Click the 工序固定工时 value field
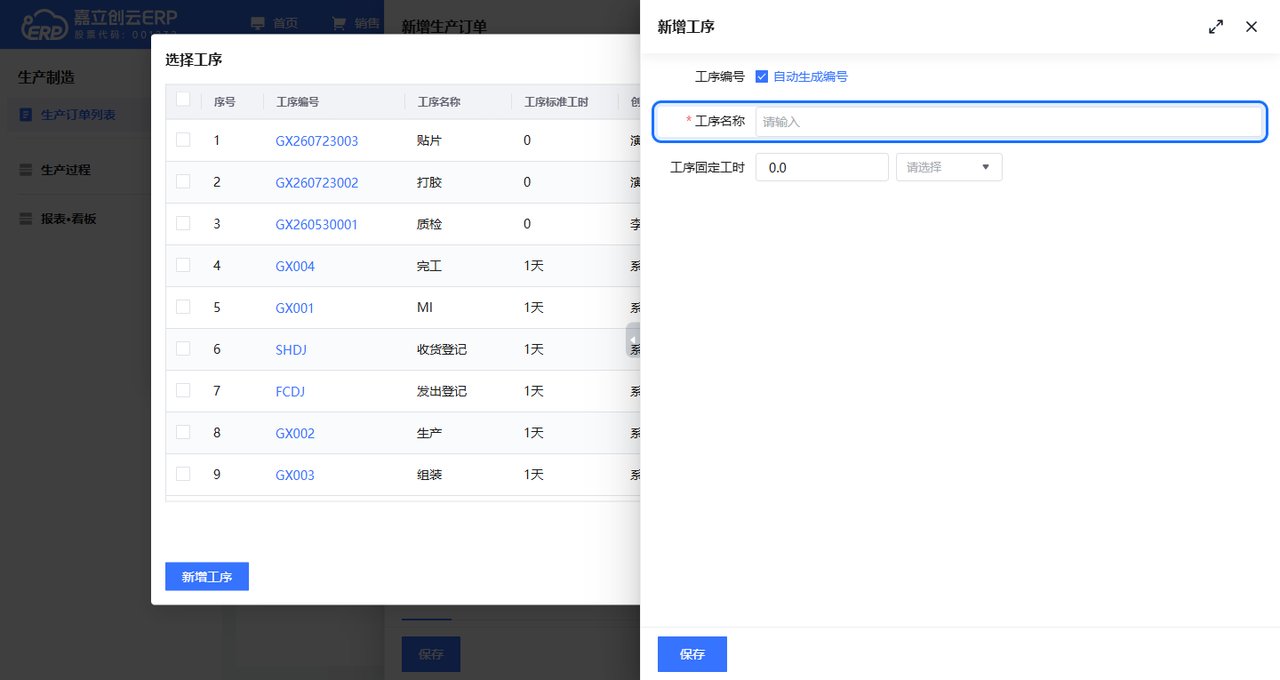 click(x=822, y=167)
